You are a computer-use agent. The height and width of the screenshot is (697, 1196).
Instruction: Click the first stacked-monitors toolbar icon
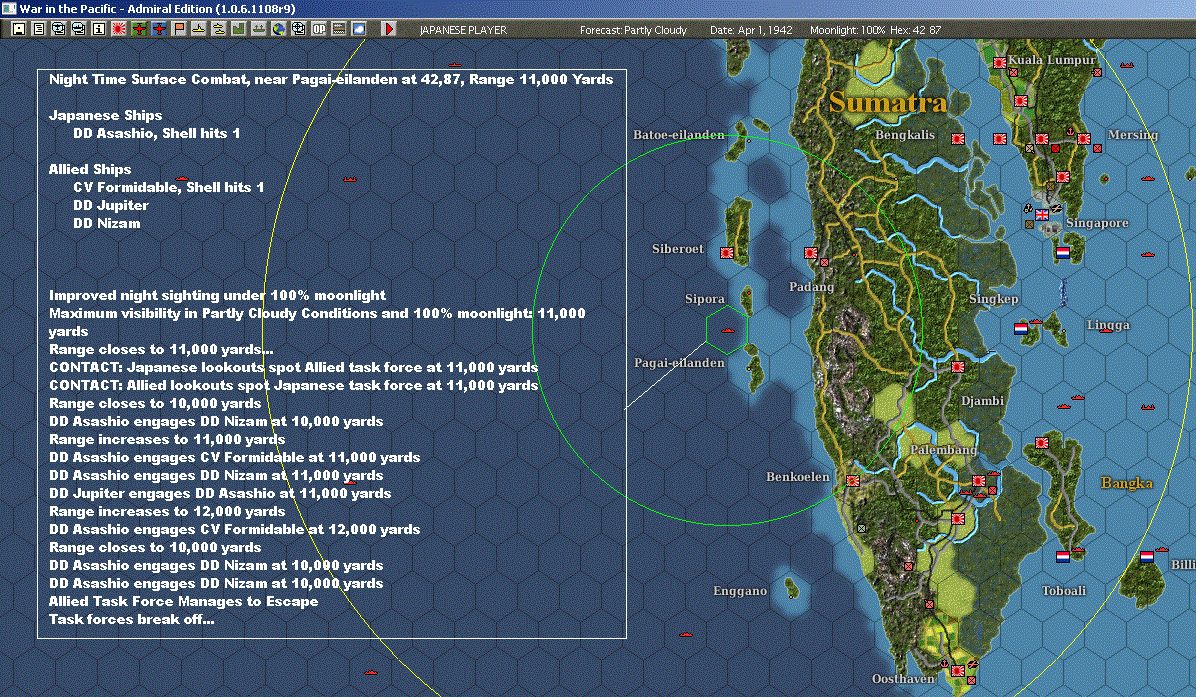pyautogui.click(x=59, y=29)
